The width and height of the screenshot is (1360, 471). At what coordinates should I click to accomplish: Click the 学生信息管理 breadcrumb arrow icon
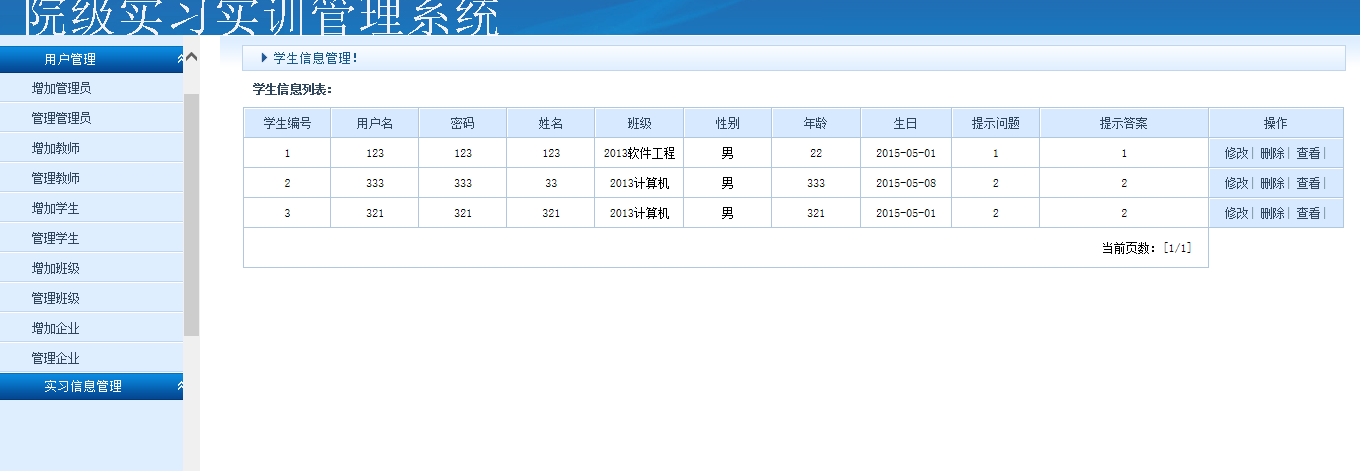[x=265, y=58]
